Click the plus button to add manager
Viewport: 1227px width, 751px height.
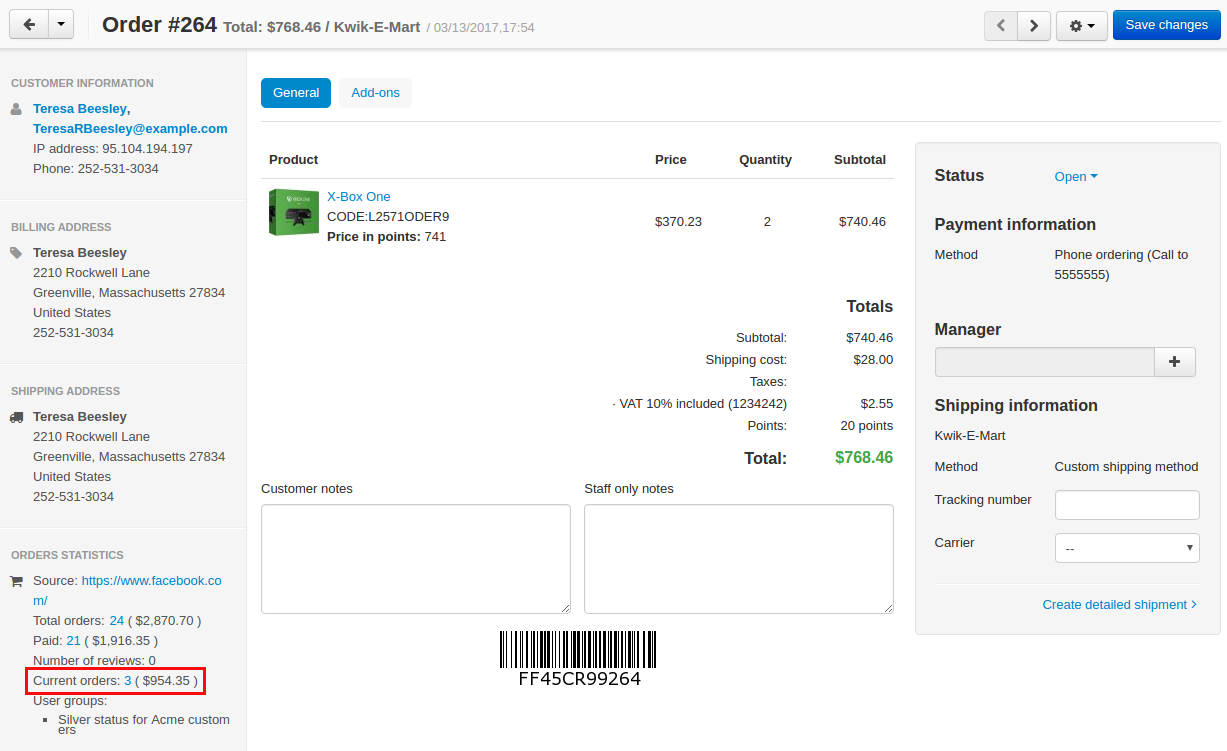(1175, 362)
